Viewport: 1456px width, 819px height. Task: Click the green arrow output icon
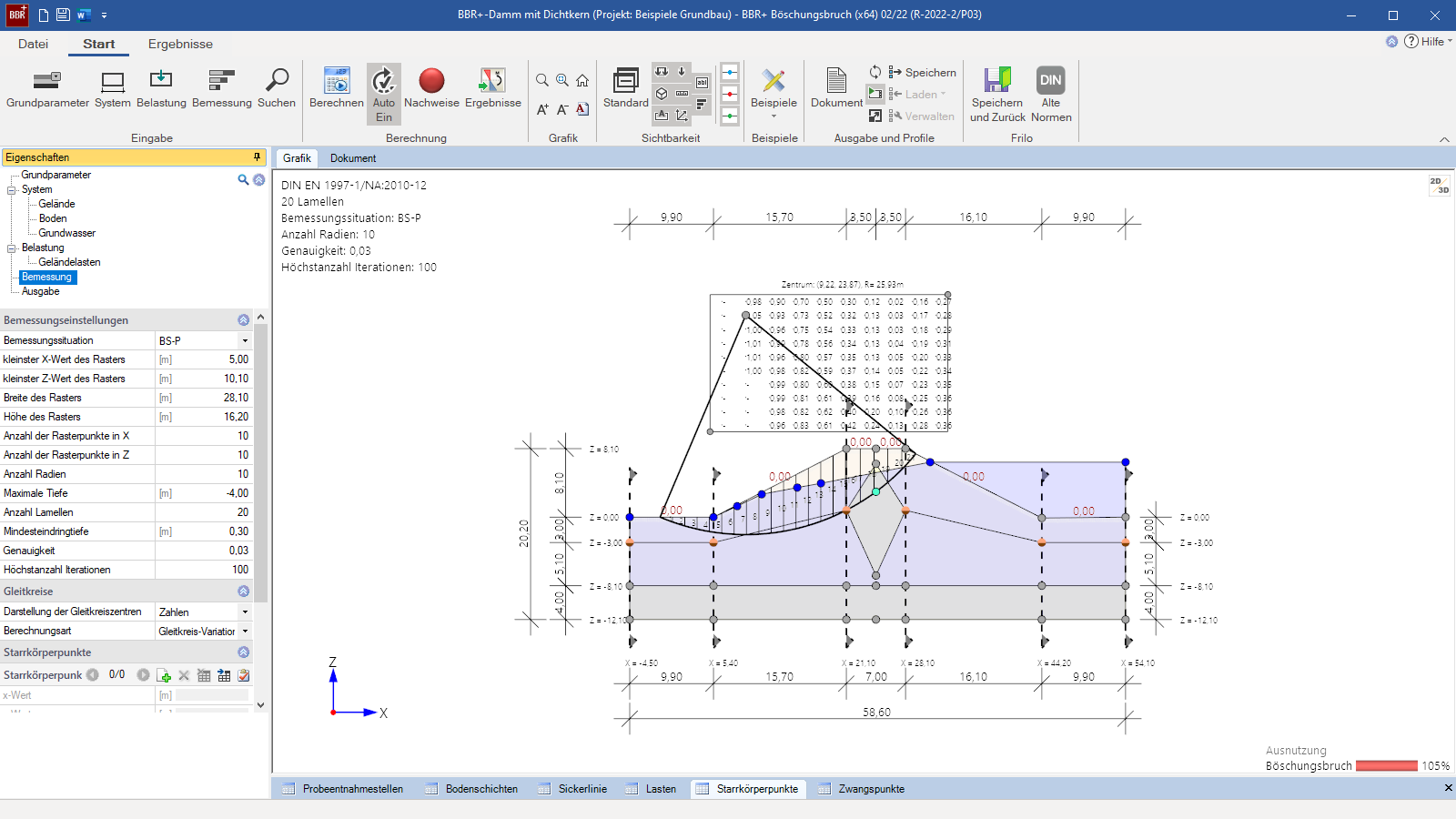875,94
